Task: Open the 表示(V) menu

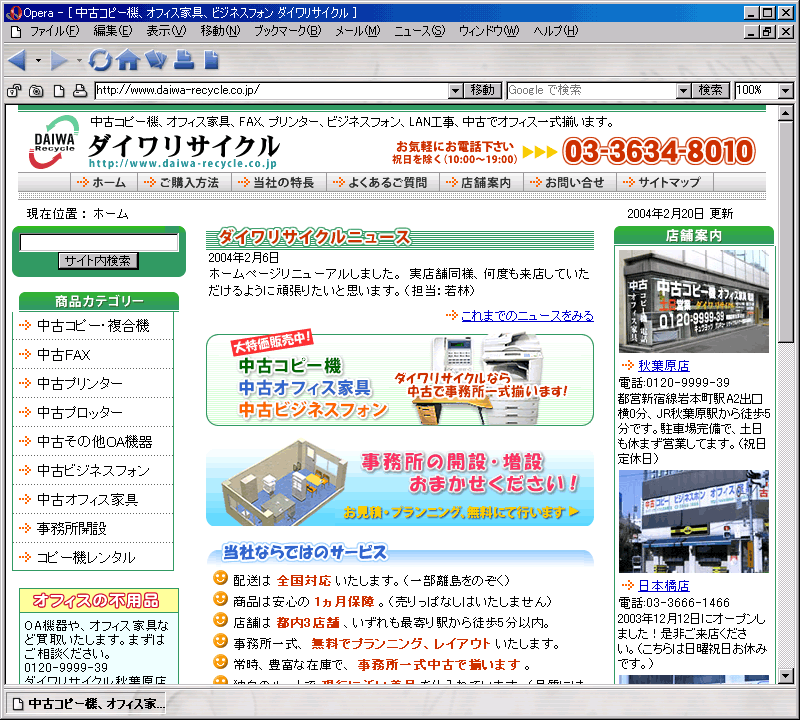Action: pos(166,32)
